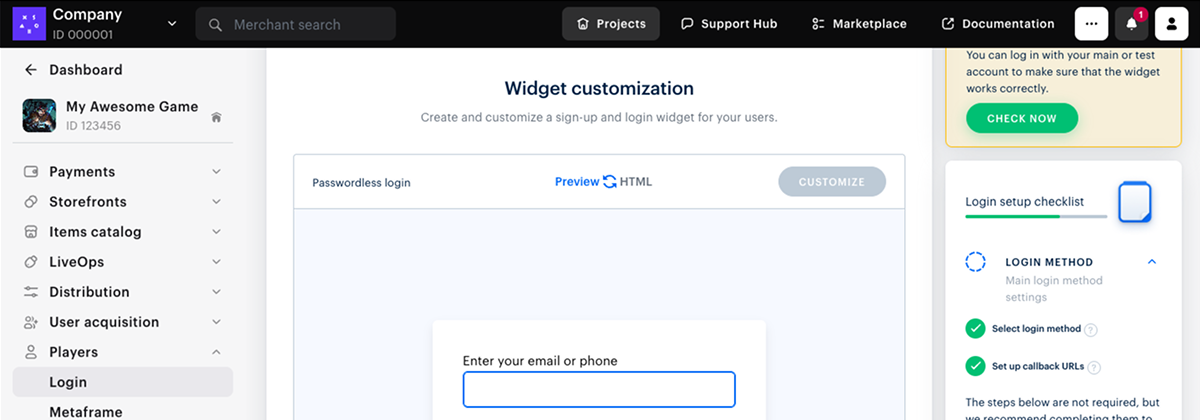Click the Customize button

832,182
